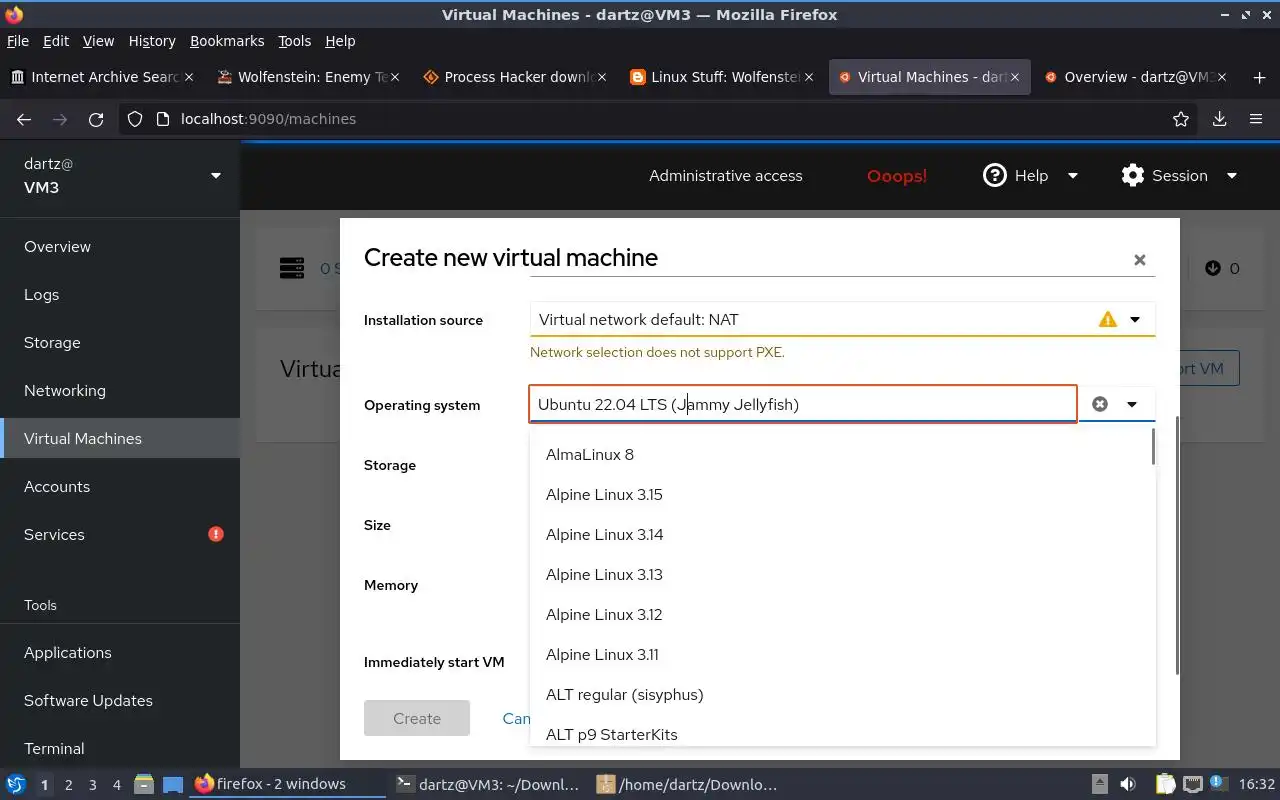Click the Create button

(417, 718)
